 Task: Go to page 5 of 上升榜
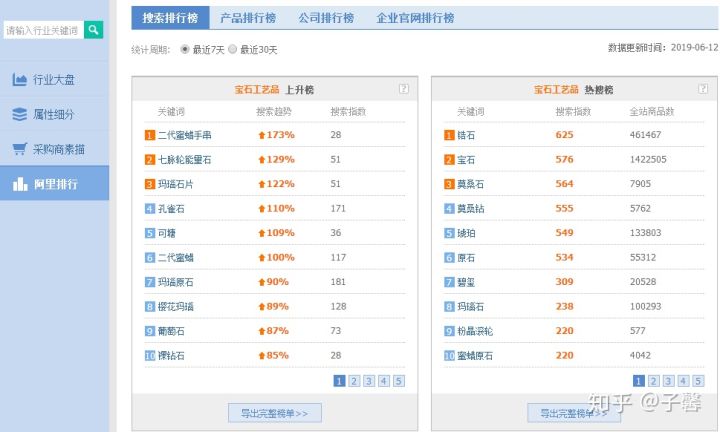399,381
